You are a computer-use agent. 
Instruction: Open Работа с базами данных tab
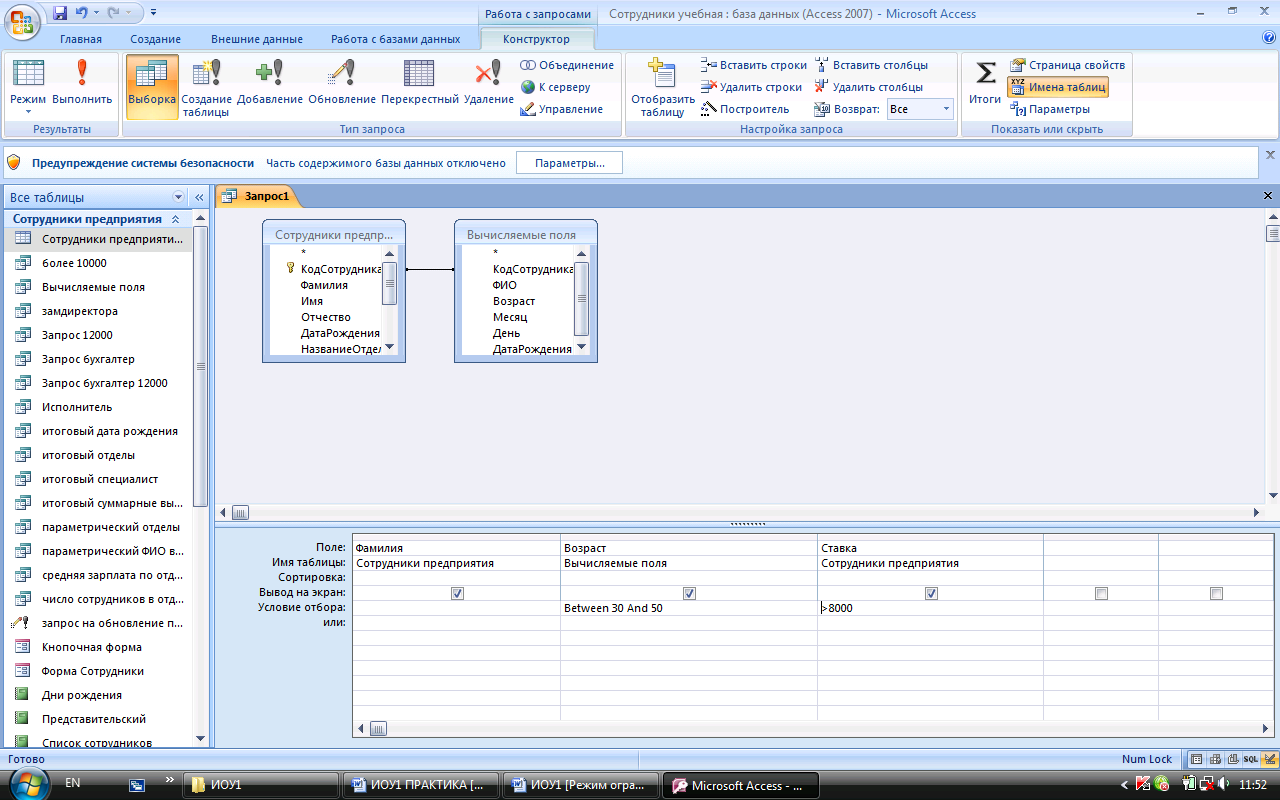pos(396,39)
